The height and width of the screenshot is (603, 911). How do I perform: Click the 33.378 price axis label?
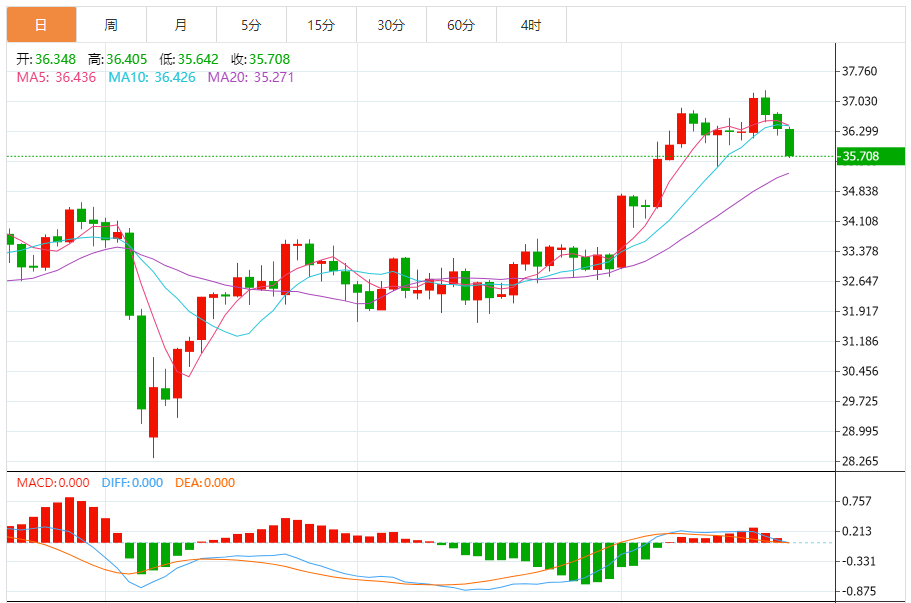[860, 252]
